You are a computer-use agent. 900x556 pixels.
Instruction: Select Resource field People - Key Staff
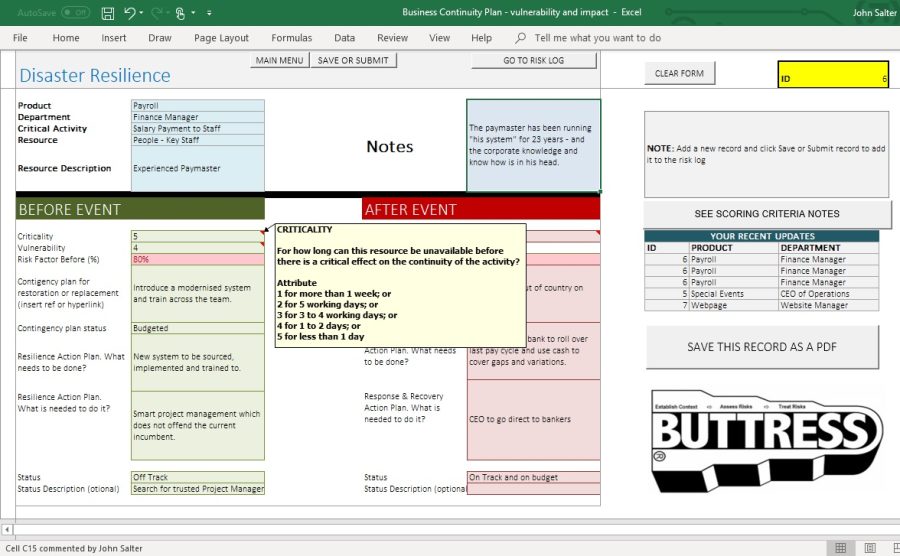197,140
